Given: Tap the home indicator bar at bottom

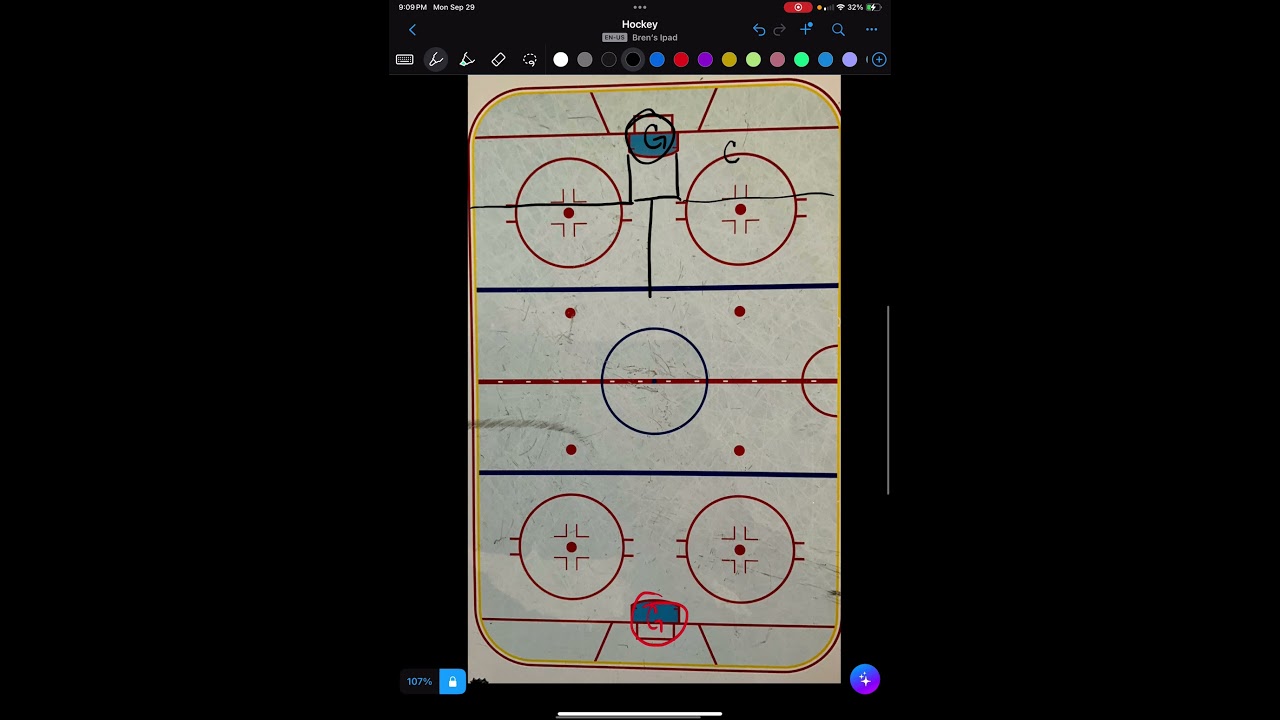Looking at the screenshot, I should point(640,714).
